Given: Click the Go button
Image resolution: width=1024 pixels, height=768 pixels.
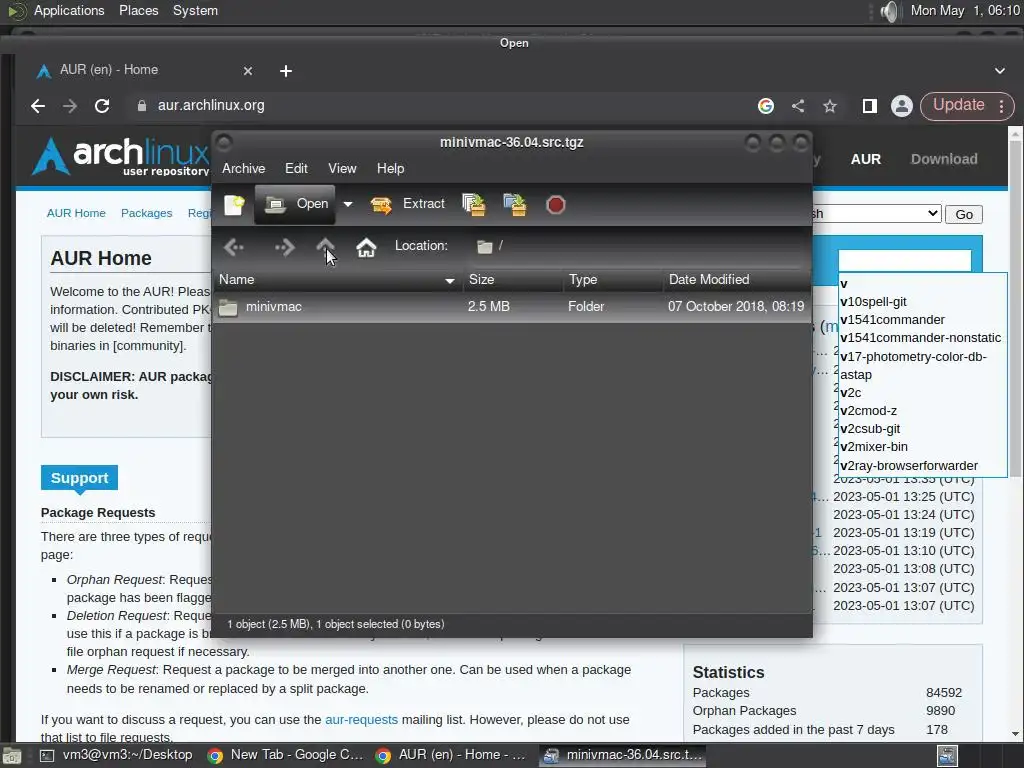Looking at the screenshot, I should pyautogui.click(x=964, y=214).
